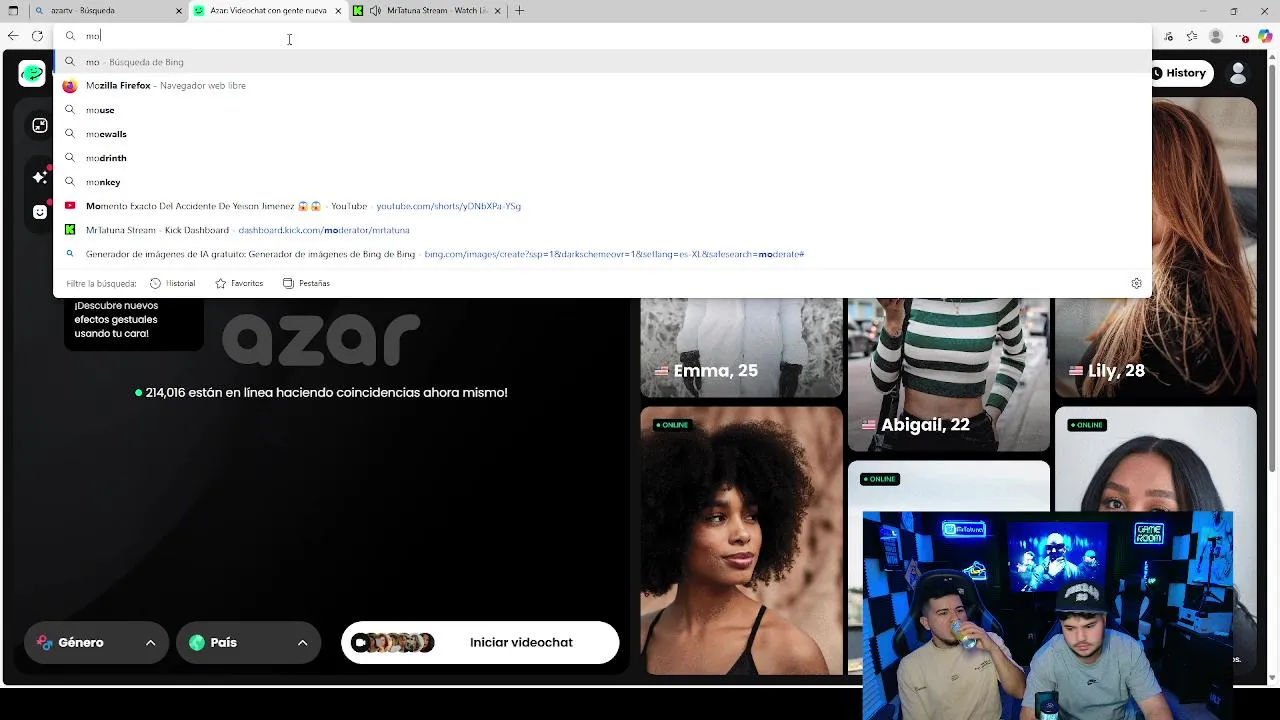Start video chat with Iniciar videochat
This screenshot has height=720, width=1280.
(480, 643)
